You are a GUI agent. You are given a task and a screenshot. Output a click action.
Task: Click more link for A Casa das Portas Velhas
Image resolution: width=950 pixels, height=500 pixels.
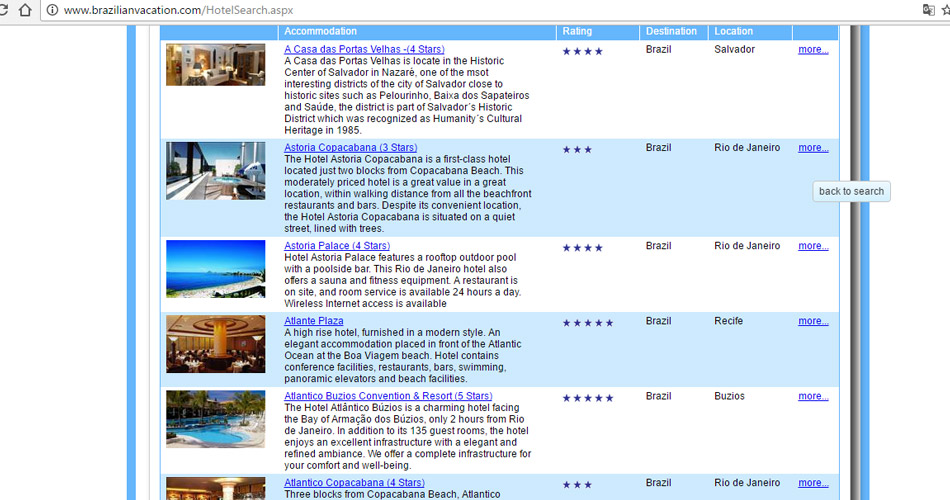click(813, 49)
